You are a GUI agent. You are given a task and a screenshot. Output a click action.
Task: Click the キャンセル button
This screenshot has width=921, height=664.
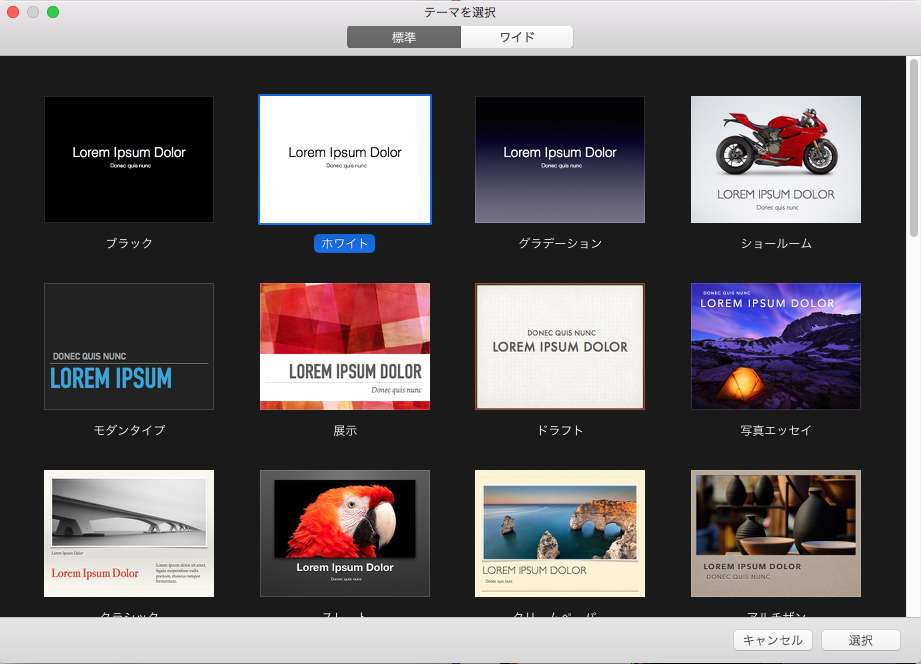(x=773, y=640)
